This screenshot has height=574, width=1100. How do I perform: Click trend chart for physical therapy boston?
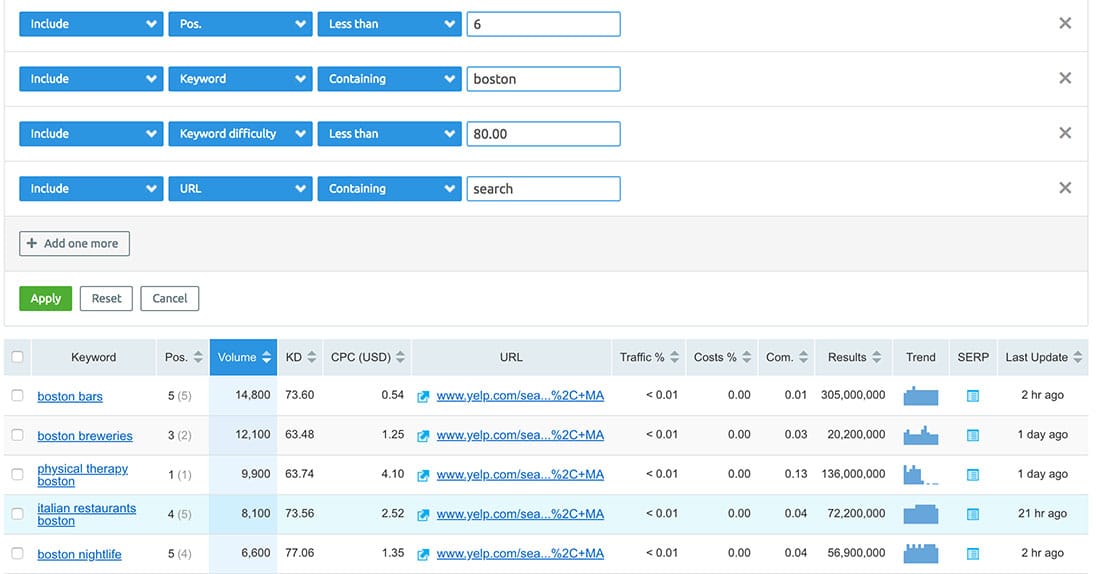pyautogui.click(x=920, y=474)
